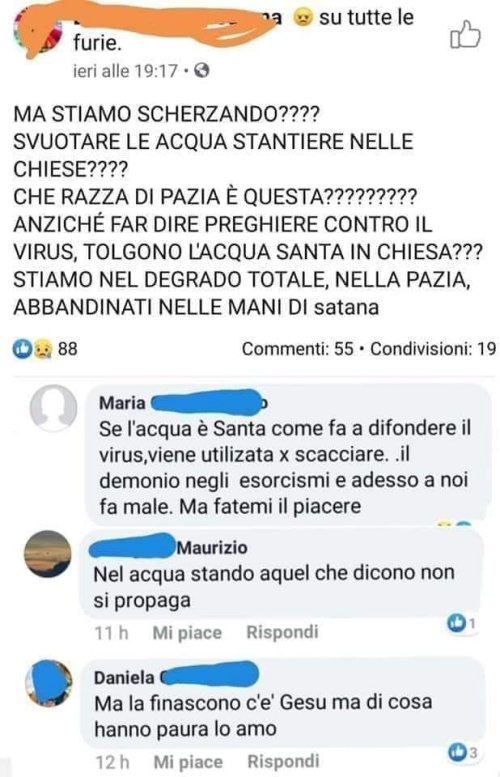Viewport: 500px width, 777px height.
Task: Open Daniela's profile picture
Action: (x=49, y=683)
